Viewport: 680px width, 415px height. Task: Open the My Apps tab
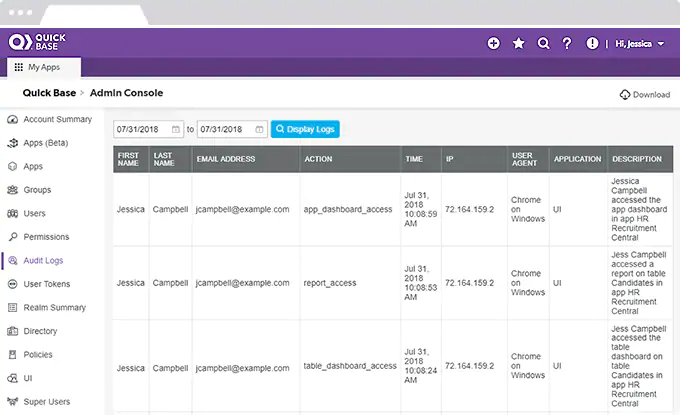pos(44,67)
